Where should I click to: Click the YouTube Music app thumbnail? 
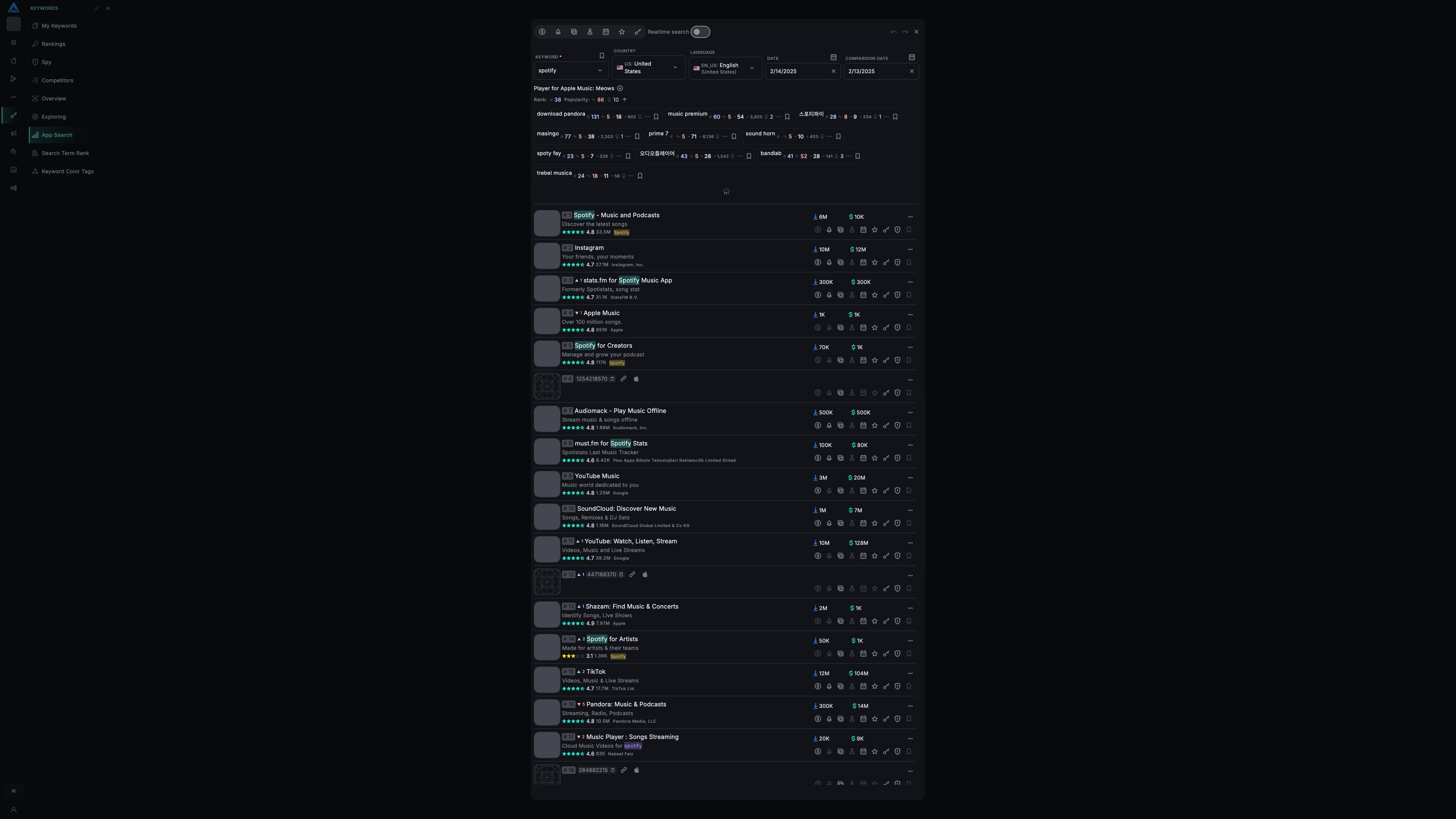[x=547, y=485]
